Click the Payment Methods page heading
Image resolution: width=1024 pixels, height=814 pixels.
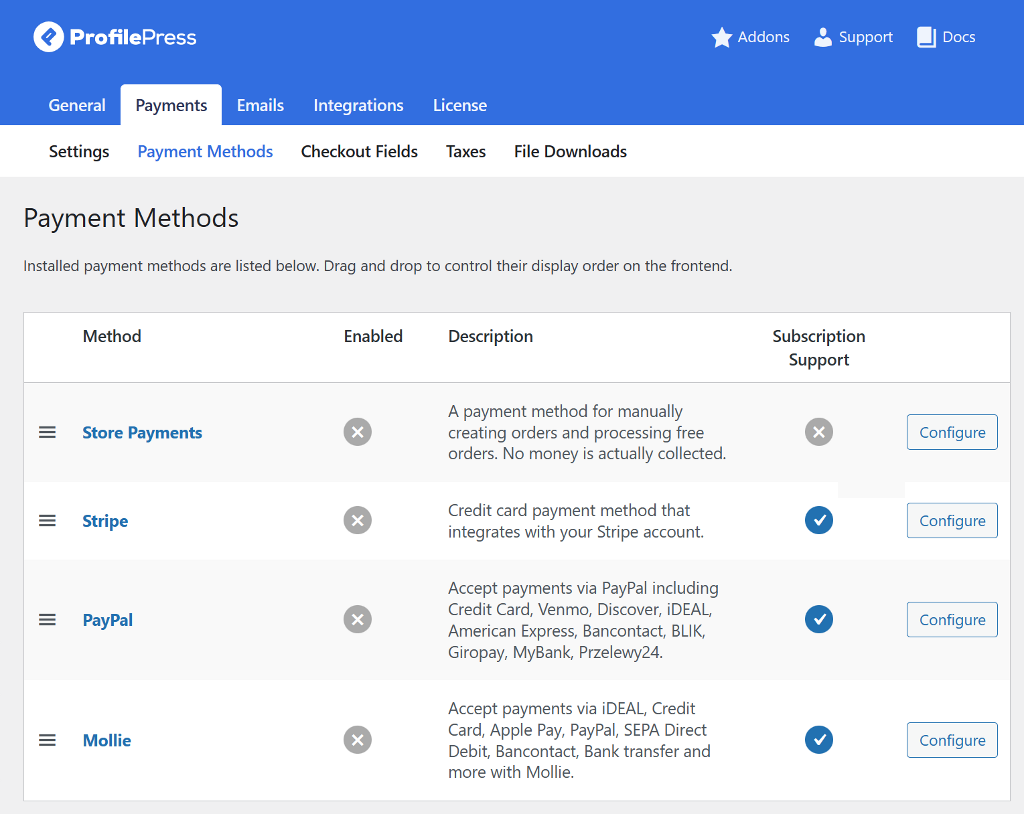click(131, 218)
